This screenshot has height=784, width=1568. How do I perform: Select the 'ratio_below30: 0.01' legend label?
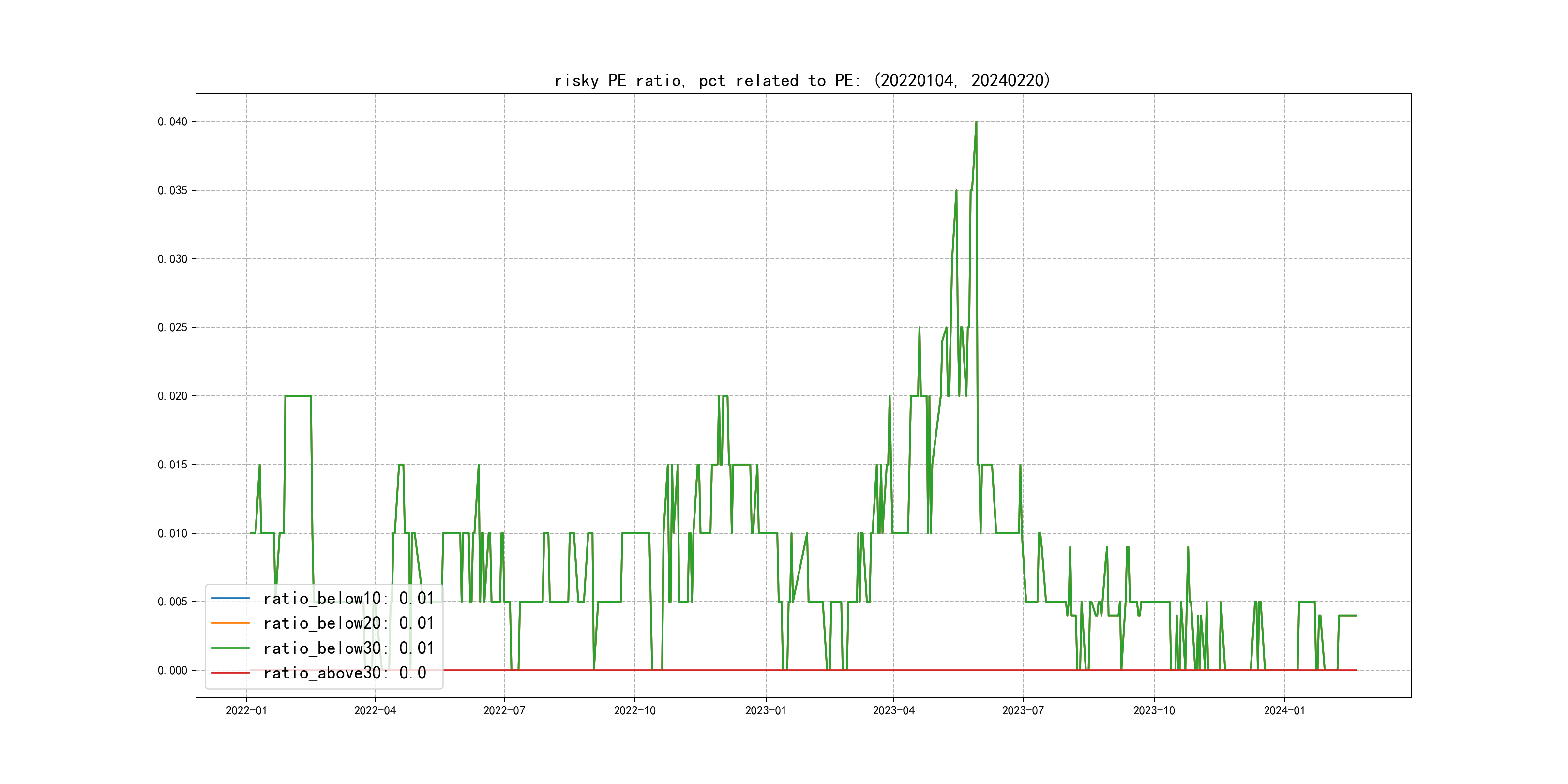click(348, 648)
